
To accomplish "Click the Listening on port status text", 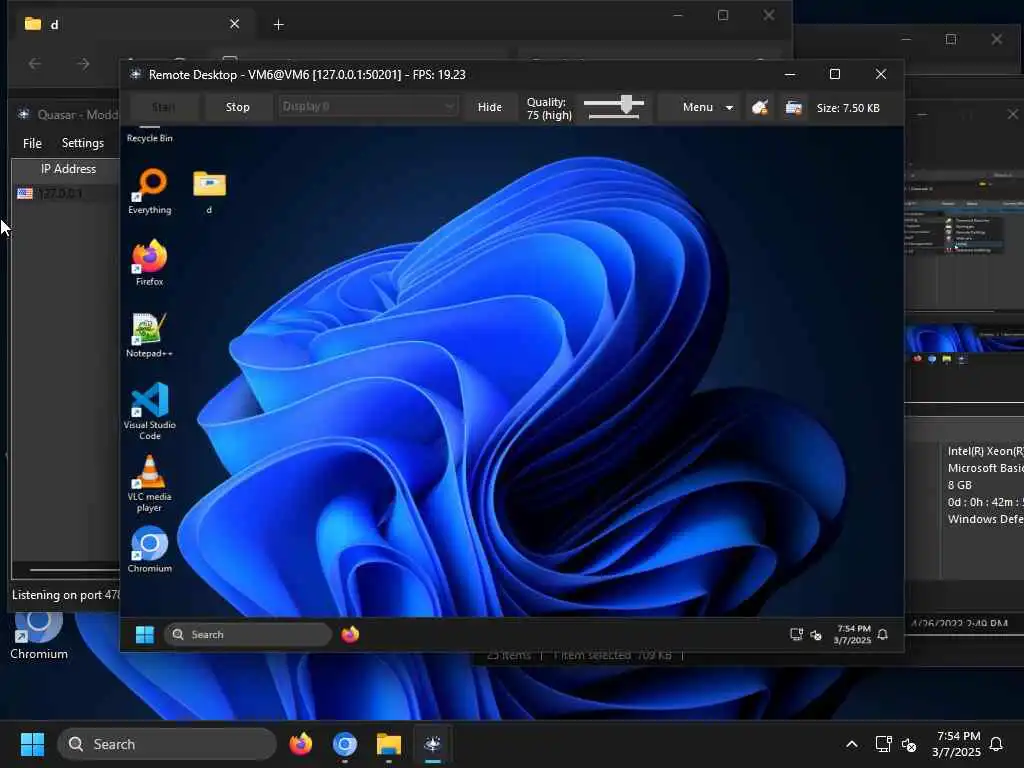I will pyautogui.click(x=66, y=595).
